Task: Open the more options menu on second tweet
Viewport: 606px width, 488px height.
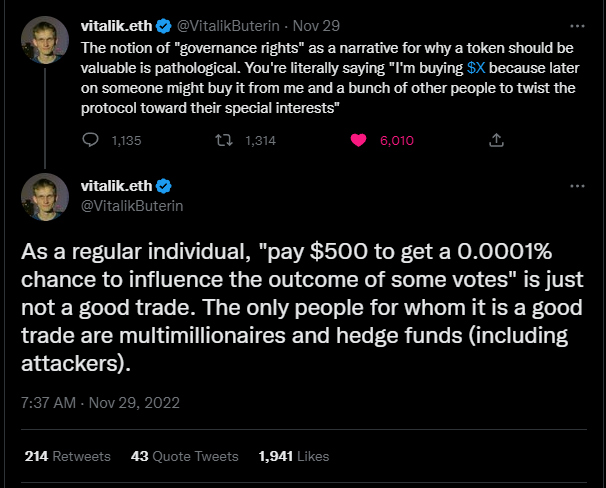Action: pyautogui.click(x=577, y=186)
